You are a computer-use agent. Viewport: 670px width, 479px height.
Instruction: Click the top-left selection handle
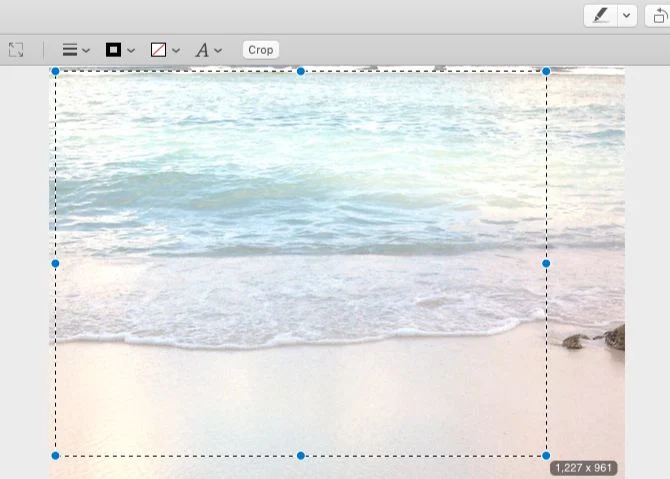55,71
